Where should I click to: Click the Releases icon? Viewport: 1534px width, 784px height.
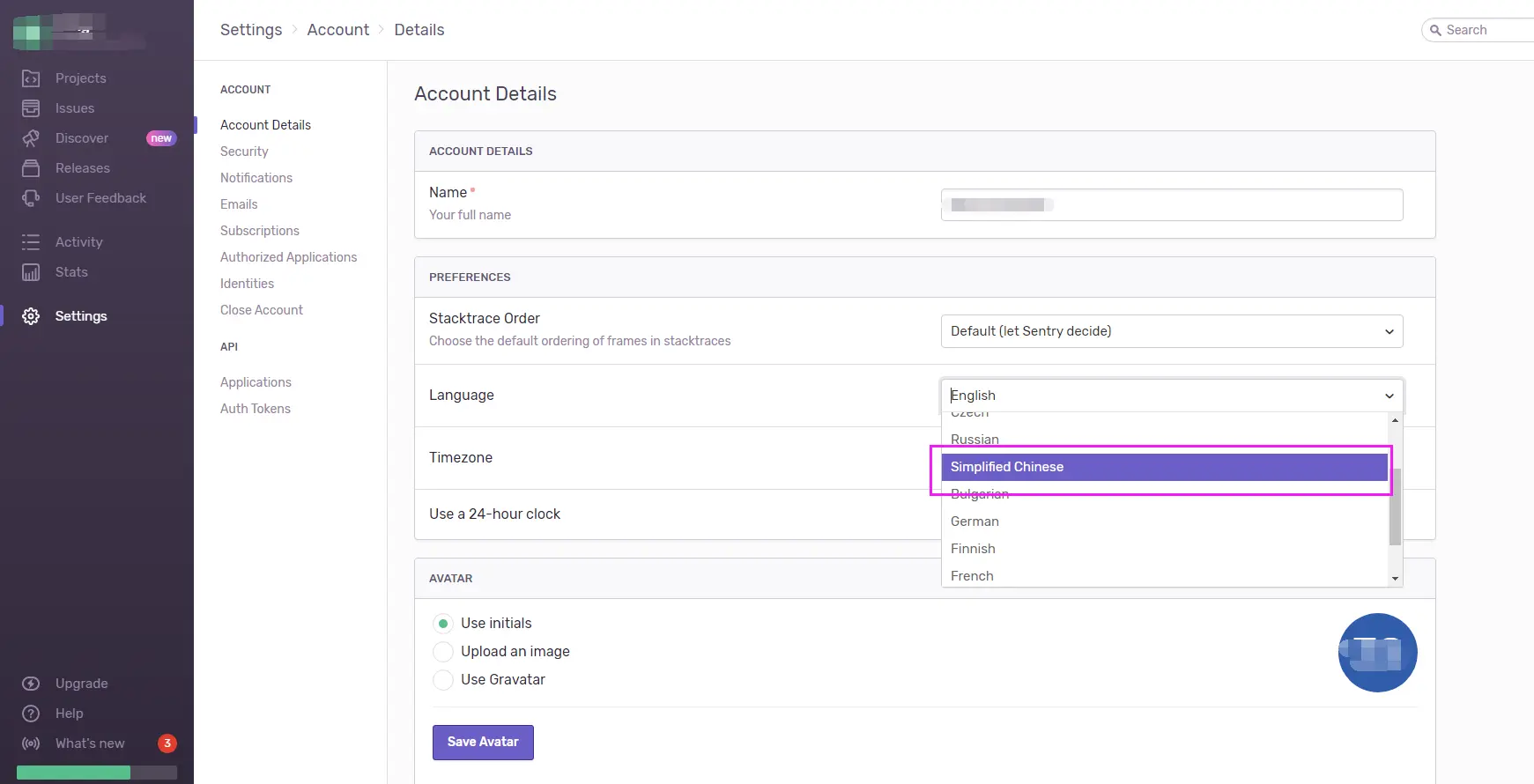click(31, 168)
